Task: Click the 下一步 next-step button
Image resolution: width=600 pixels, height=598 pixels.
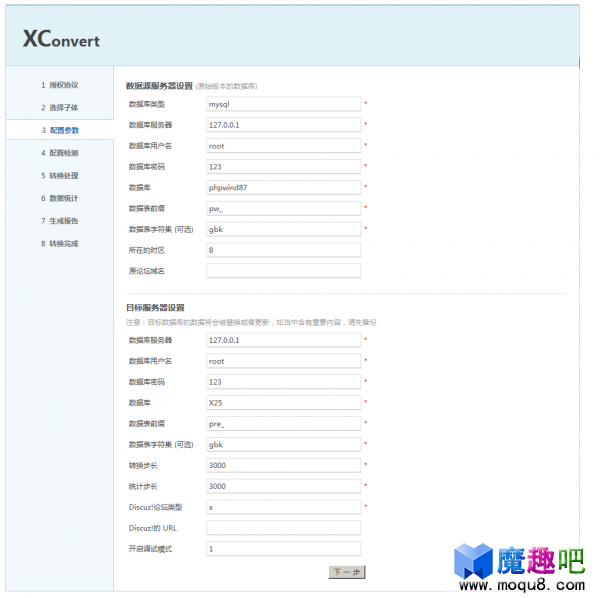Action: [x=347, y=572]
